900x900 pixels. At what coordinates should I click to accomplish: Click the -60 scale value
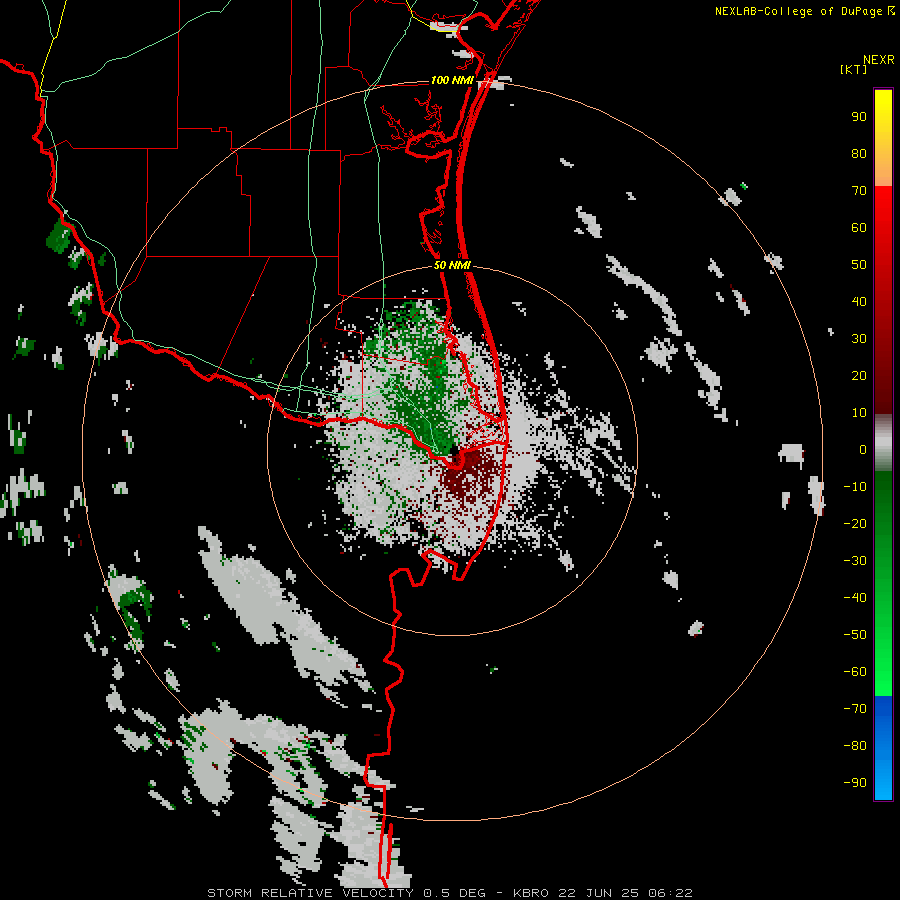coord(855,672)
